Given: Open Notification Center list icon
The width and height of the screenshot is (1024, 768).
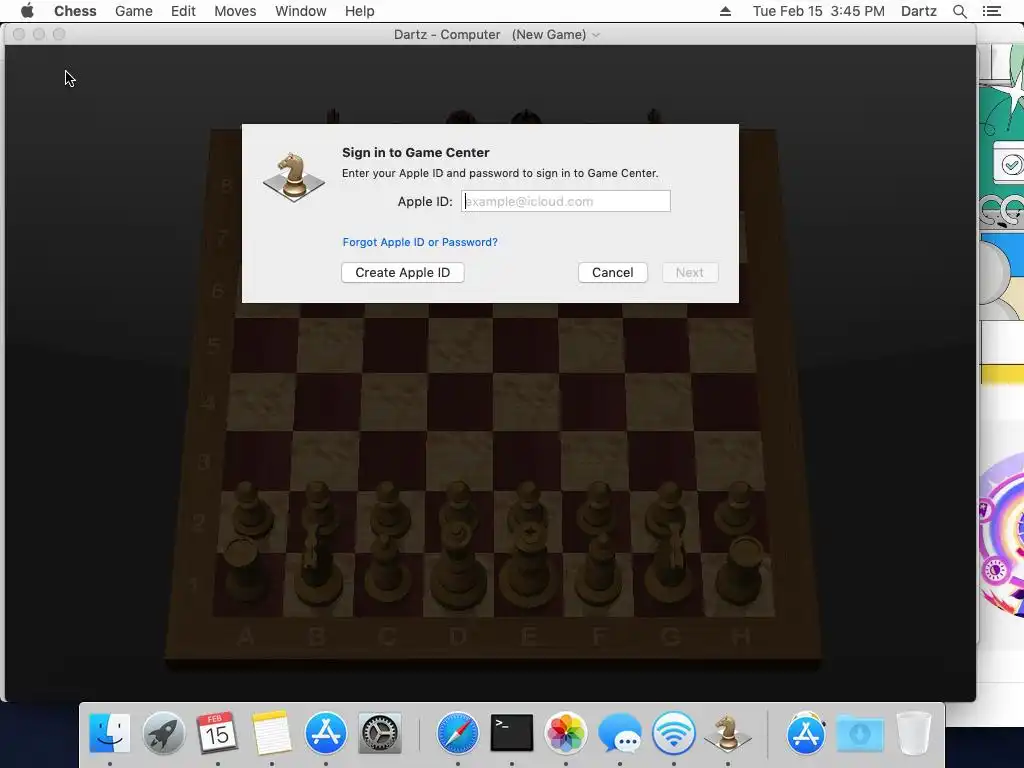Looking at the screenshot, I should pyautogui.click(x=991, y=11).
